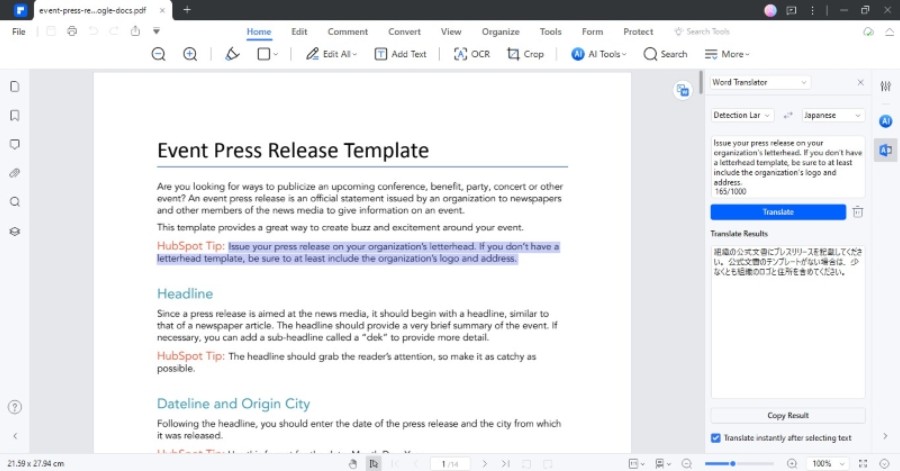This screenshot has width=900, height=471.
Task: Go to the next page with the arrow
Action: [x=485, y=464]
